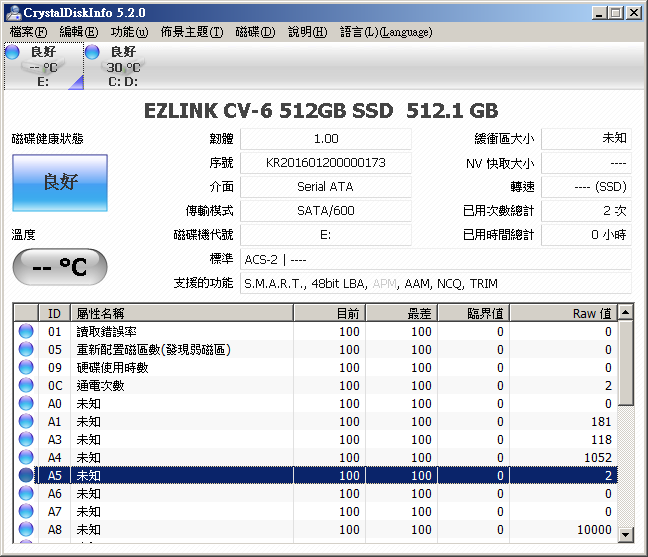Viewport: 648px width, 557px height.
Task: Open the 磁碟(D) menu
Action: (255, 32)
